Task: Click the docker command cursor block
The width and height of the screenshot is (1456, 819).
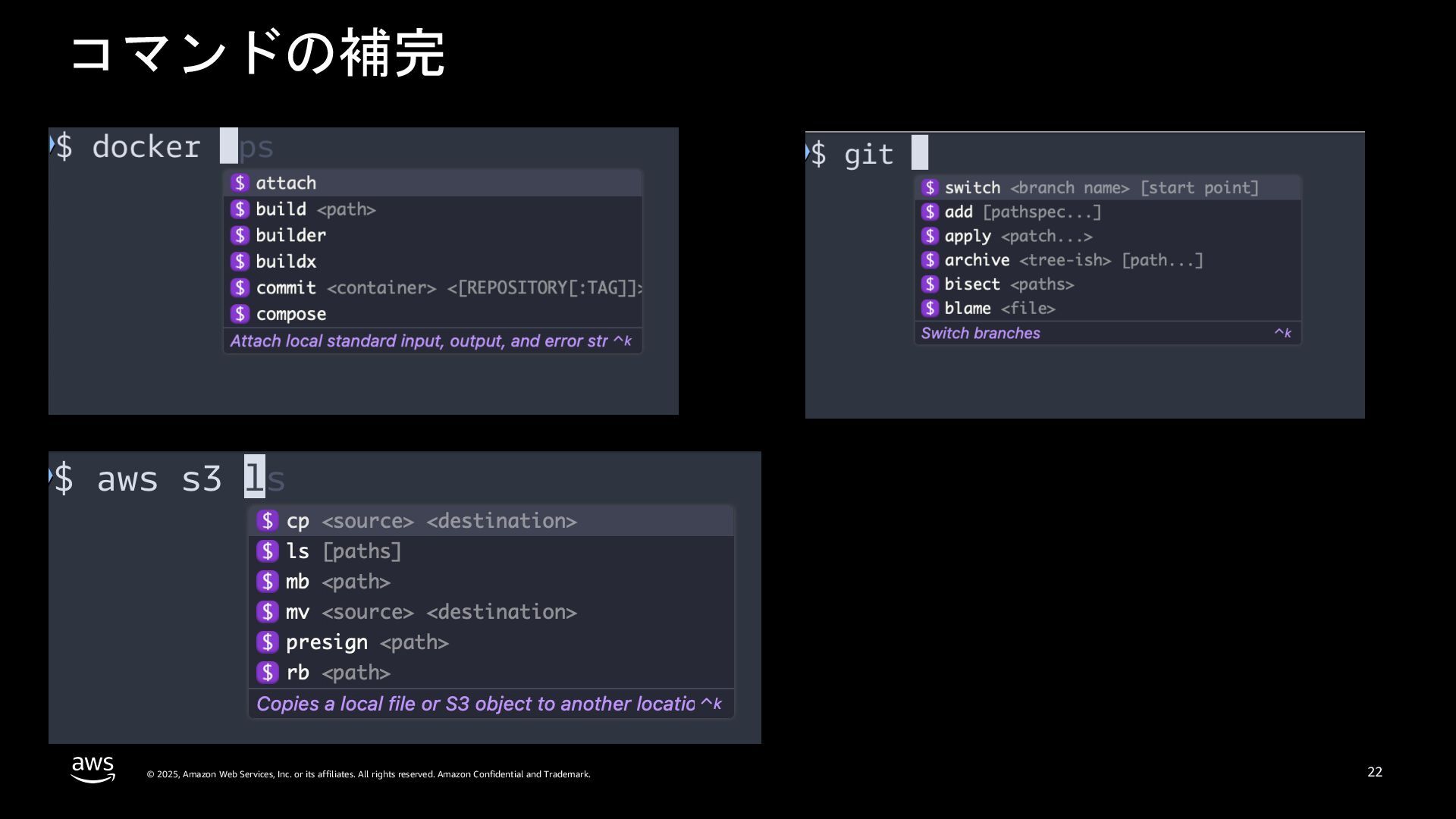Action: point(229,146)
